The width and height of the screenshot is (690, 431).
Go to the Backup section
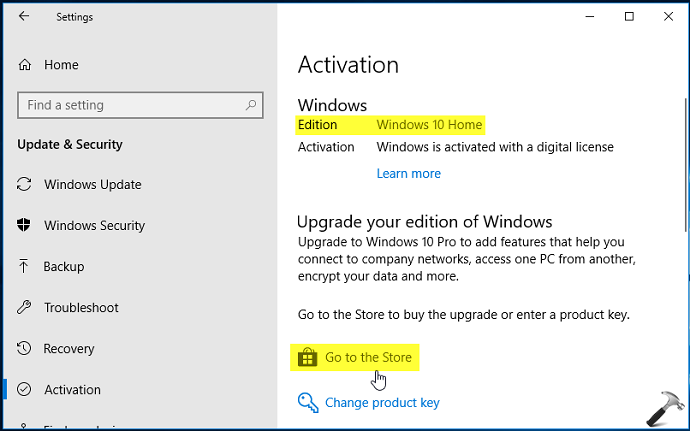[64, 266]
